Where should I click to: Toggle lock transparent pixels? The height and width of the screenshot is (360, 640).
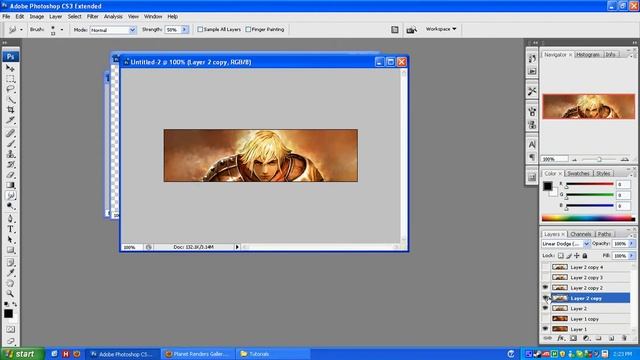[x=561, y=256]
